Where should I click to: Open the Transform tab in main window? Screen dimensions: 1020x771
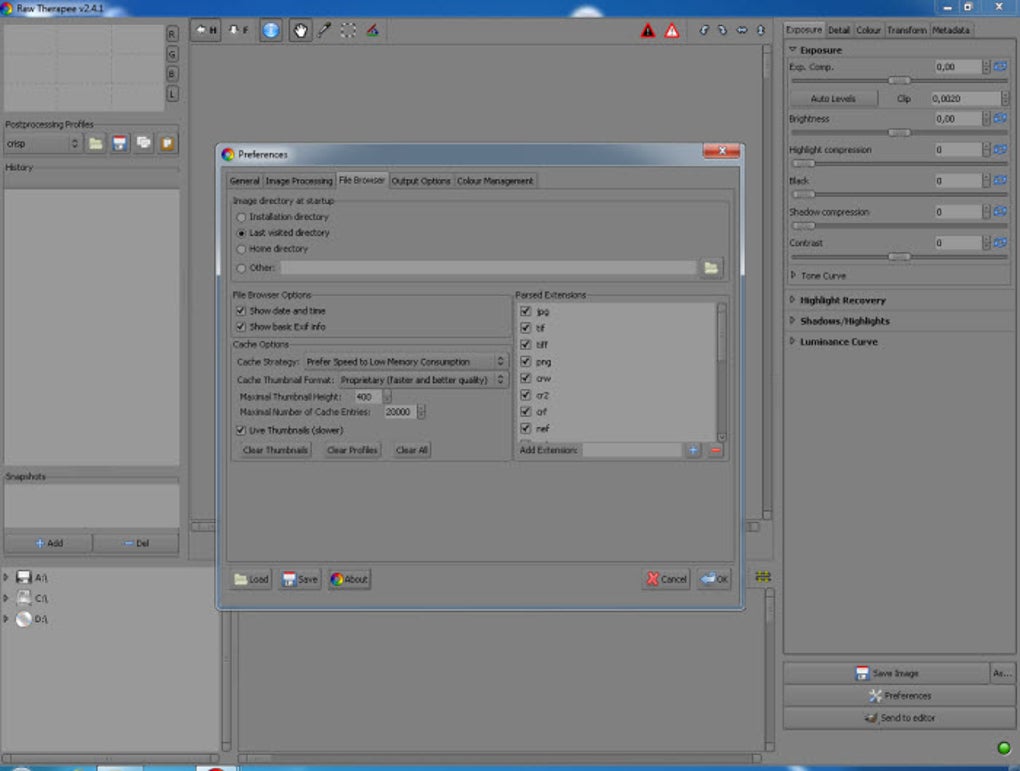pyautogui.click(x=907, y=30)
